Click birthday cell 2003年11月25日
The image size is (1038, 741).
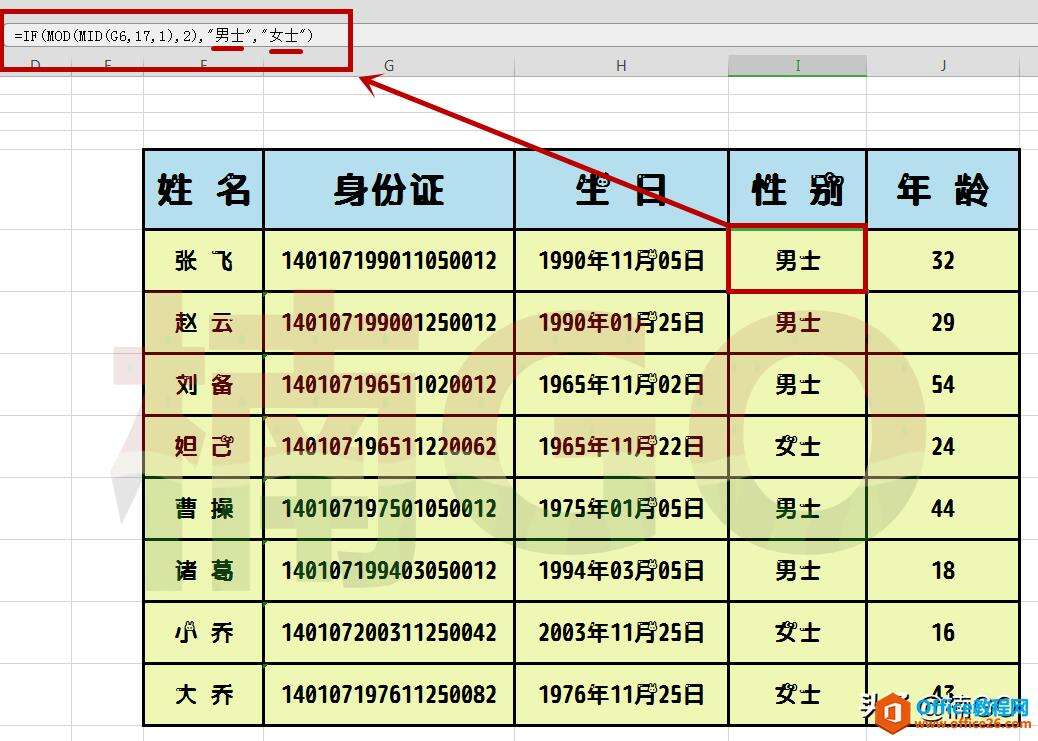[x=621, y=632]
